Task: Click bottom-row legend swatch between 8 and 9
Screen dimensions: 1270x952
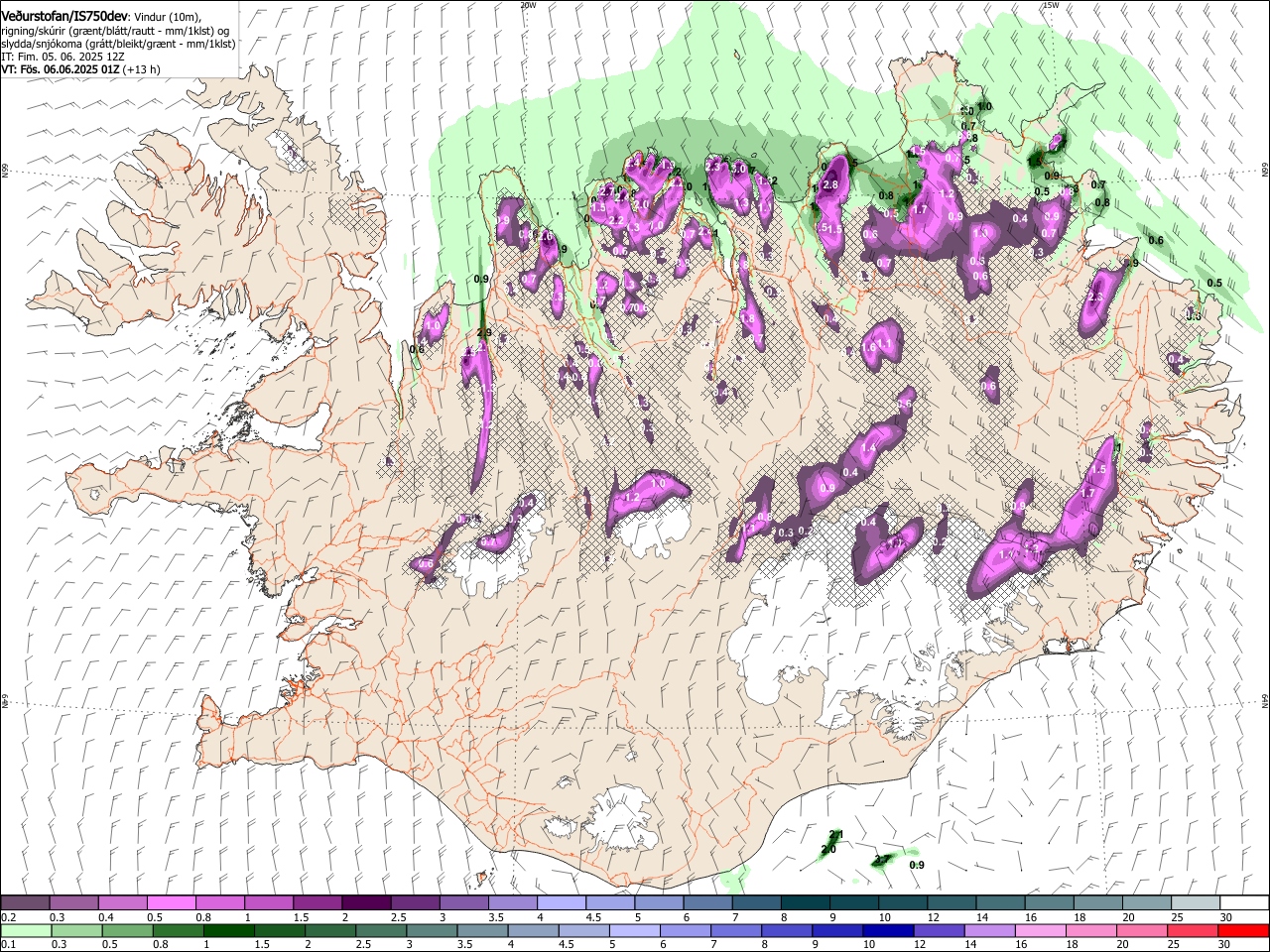Action: [786, 931]
